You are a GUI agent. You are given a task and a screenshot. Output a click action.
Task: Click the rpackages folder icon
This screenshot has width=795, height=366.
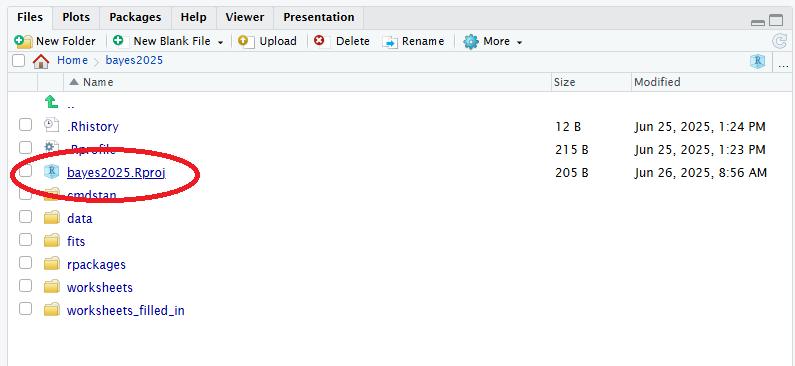pyautogui.click(x=52, y=264)
